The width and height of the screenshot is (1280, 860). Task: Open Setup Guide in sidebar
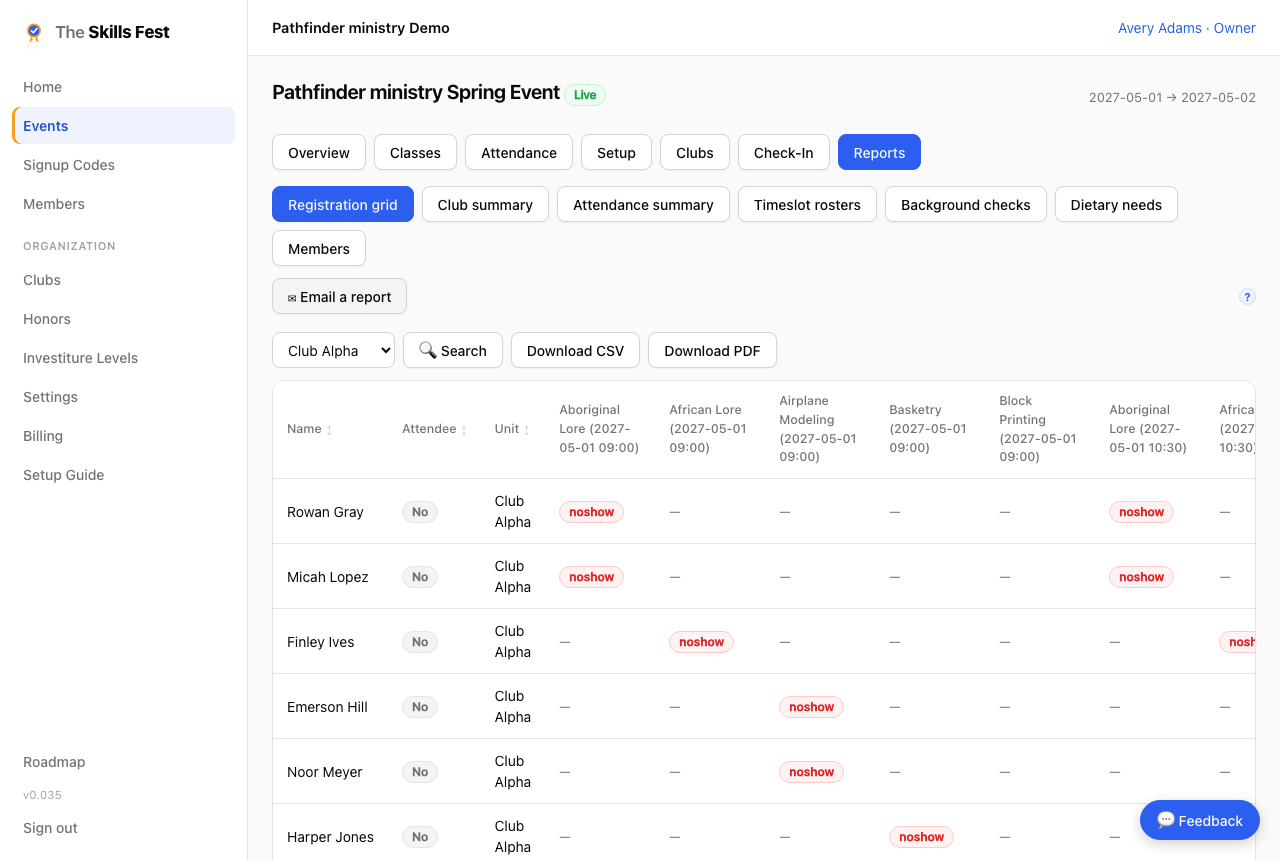click(x=123, y=475)
